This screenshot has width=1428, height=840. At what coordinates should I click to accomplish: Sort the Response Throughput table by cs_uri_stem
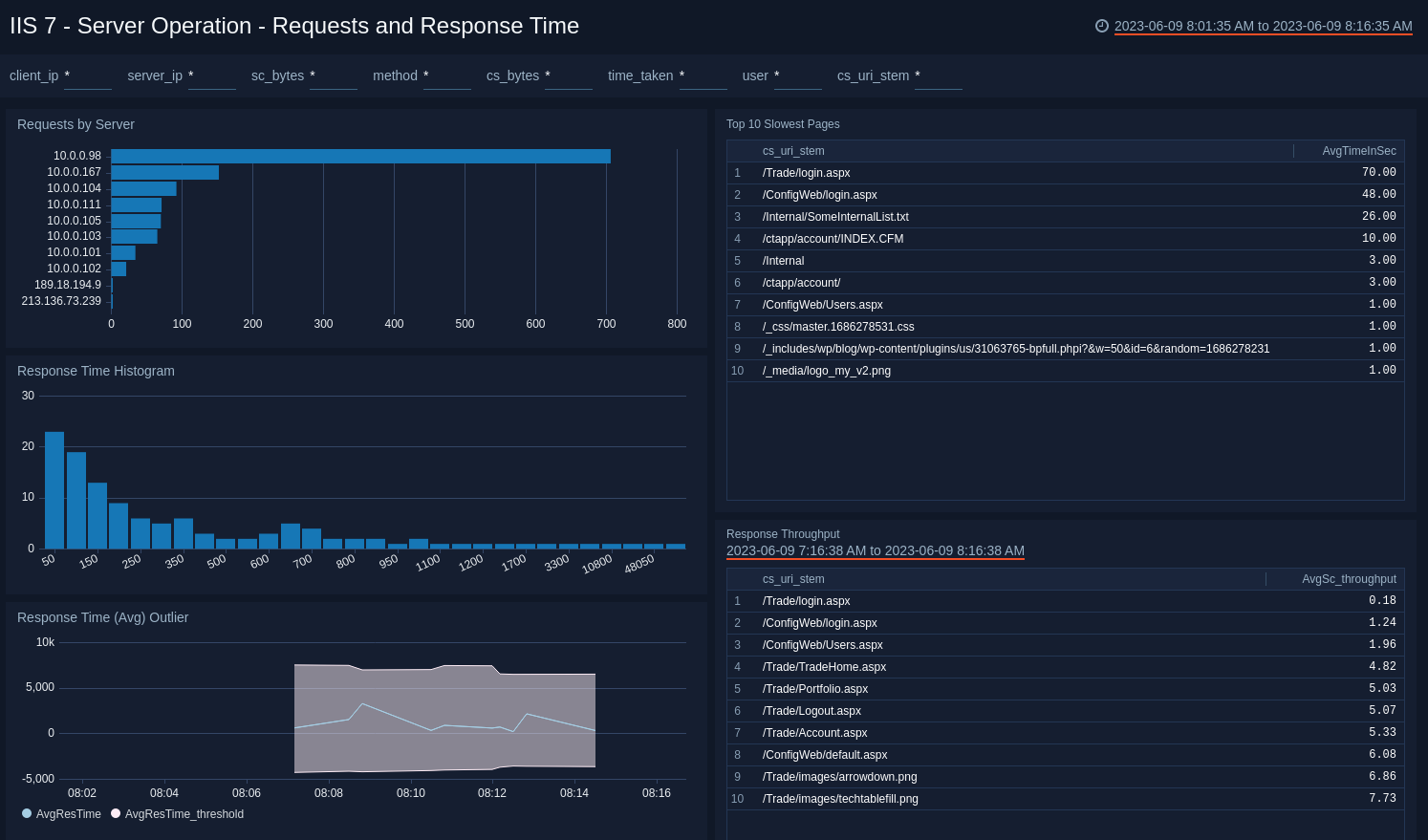[x=793, y=578]
